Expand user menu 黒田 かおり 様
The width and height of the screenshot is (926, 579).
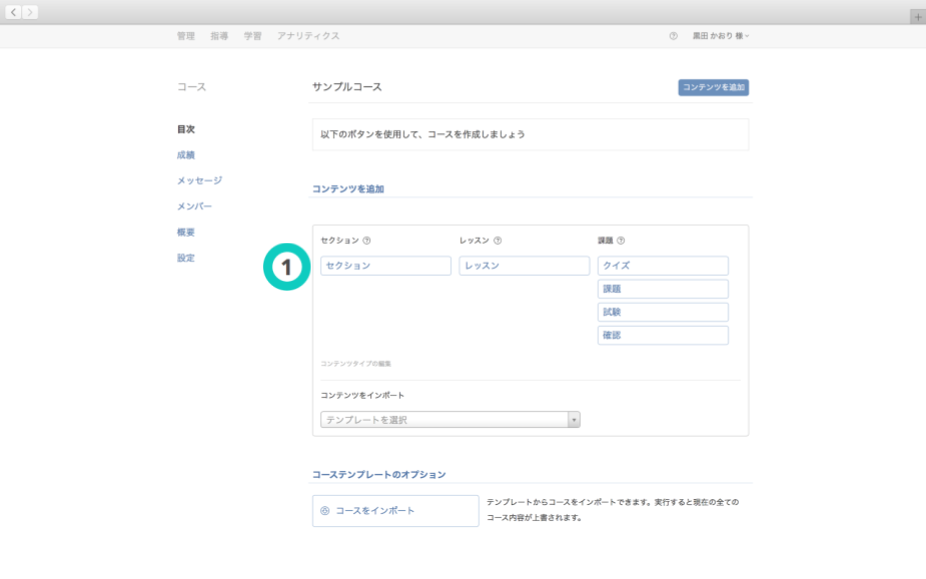720,36
